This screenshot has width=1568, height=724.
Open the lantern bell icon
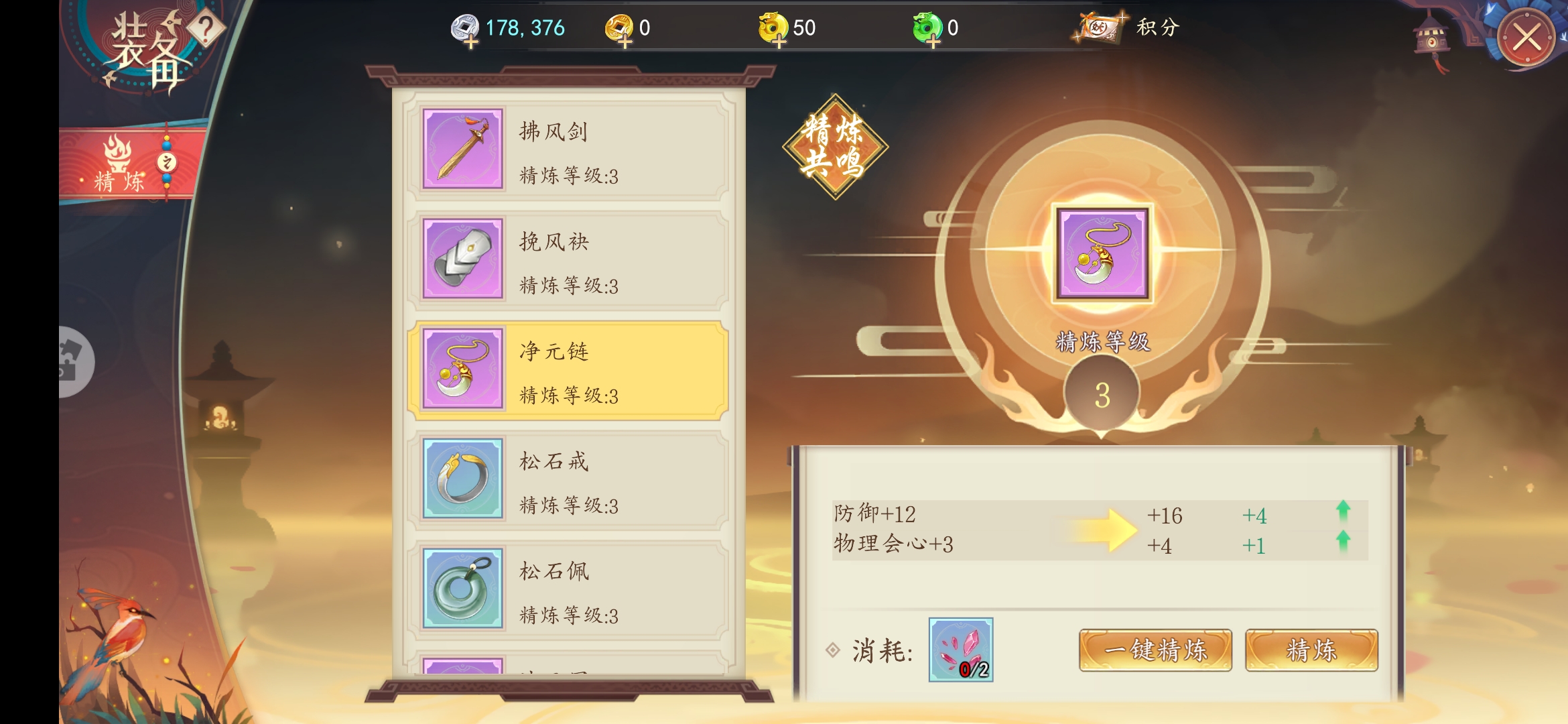(1432, 39)
